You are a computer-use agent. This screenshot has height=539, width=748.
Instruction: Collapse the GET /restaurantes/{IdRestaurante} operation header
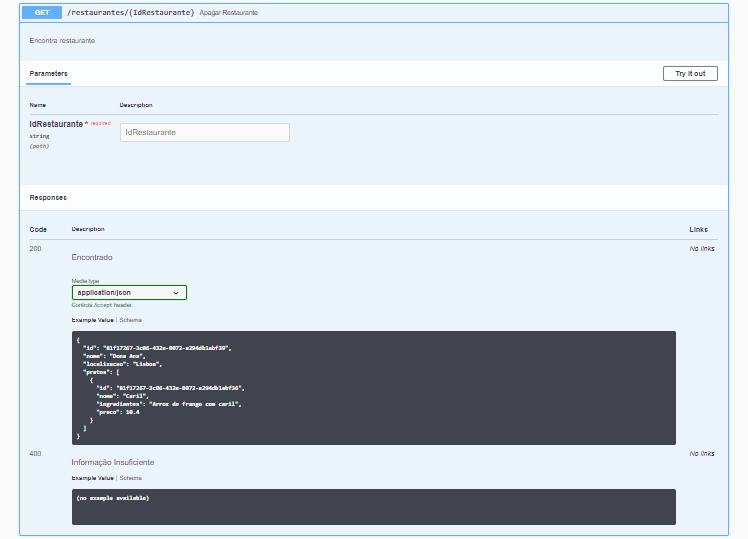pos(374,13)
